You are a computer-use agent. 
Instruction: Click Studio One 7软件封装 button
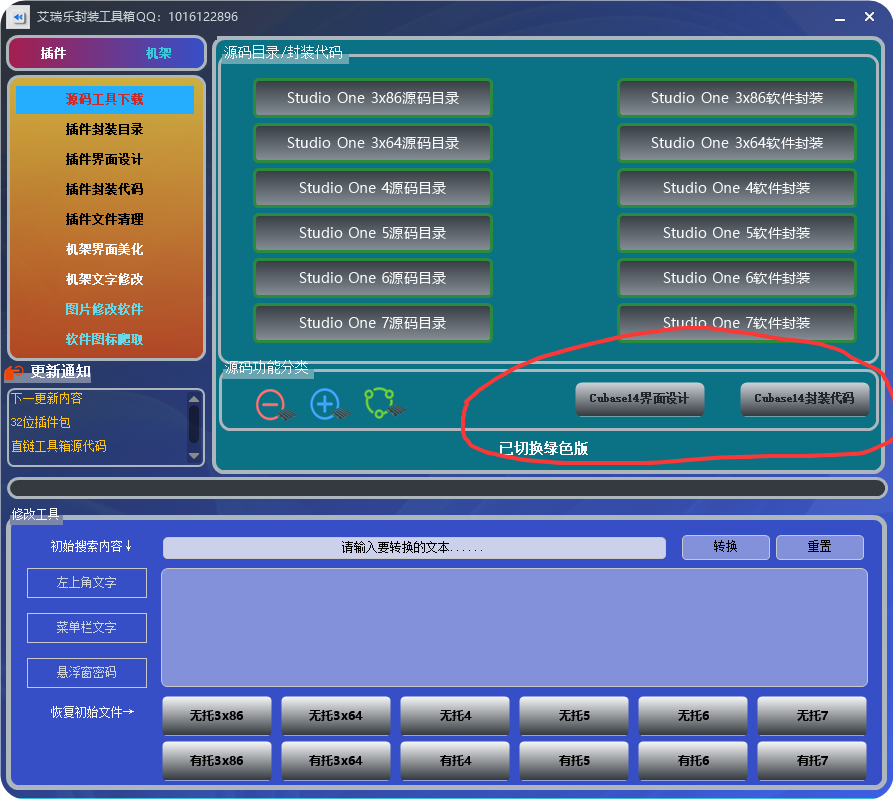point(737,323)
